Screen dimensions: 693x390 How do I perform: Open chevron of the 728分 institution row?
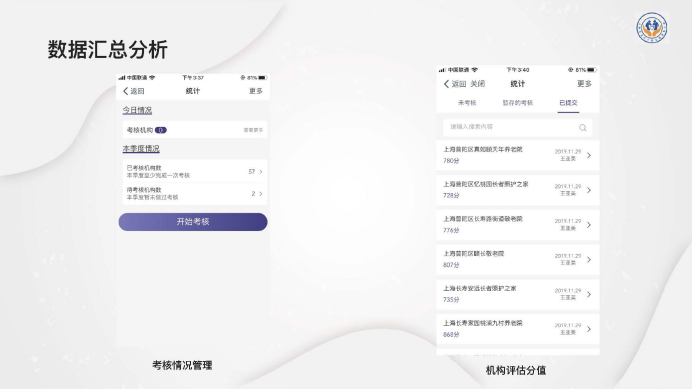589,190
